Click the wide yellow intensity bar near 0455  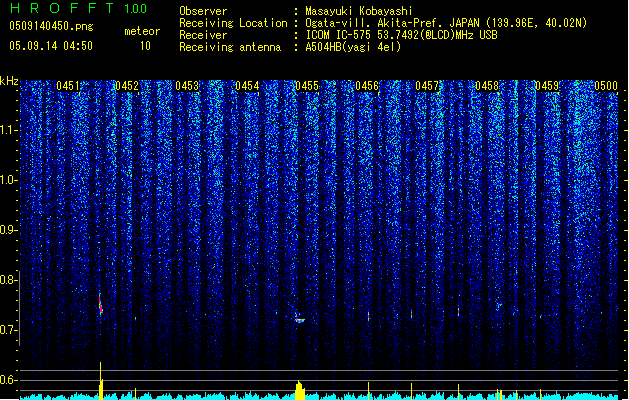coord(300,390)
